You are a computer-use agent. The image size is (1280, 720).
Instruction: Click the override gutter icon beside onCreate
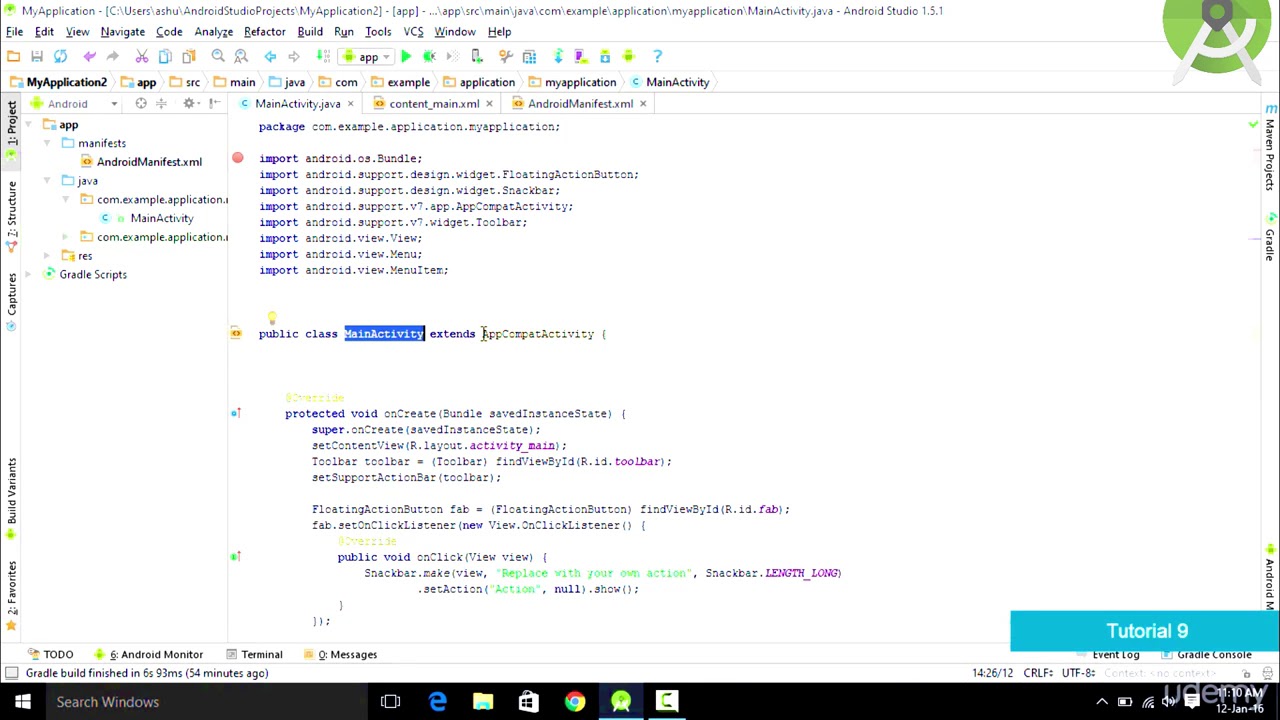(236, 413)
